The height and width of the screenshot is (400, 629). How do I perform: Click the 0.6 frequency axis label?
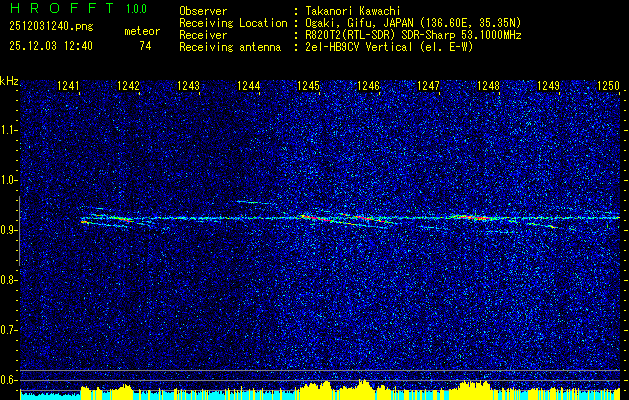[7, 380]
